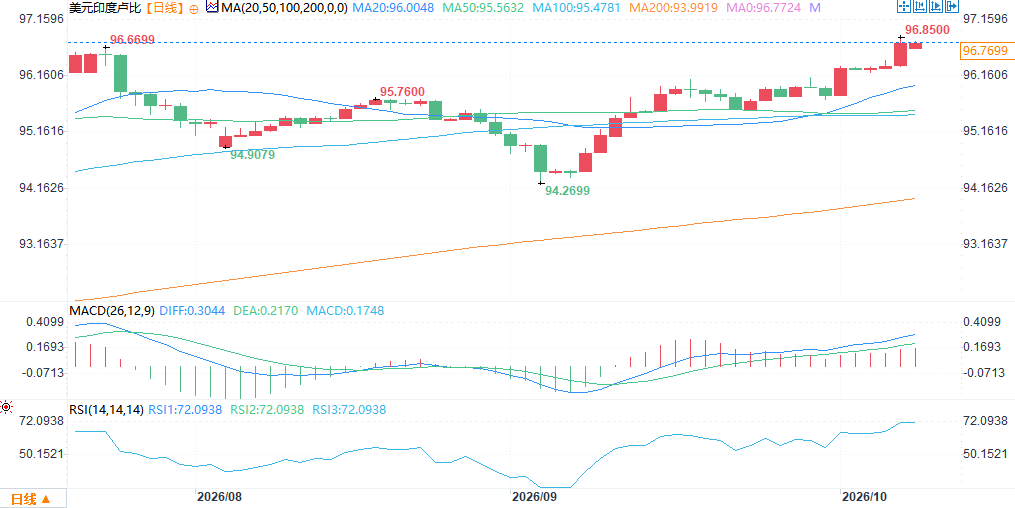The image size is (1015, 508).
Task: Click the crosshair cursor icon at top right
Action: 904,6
